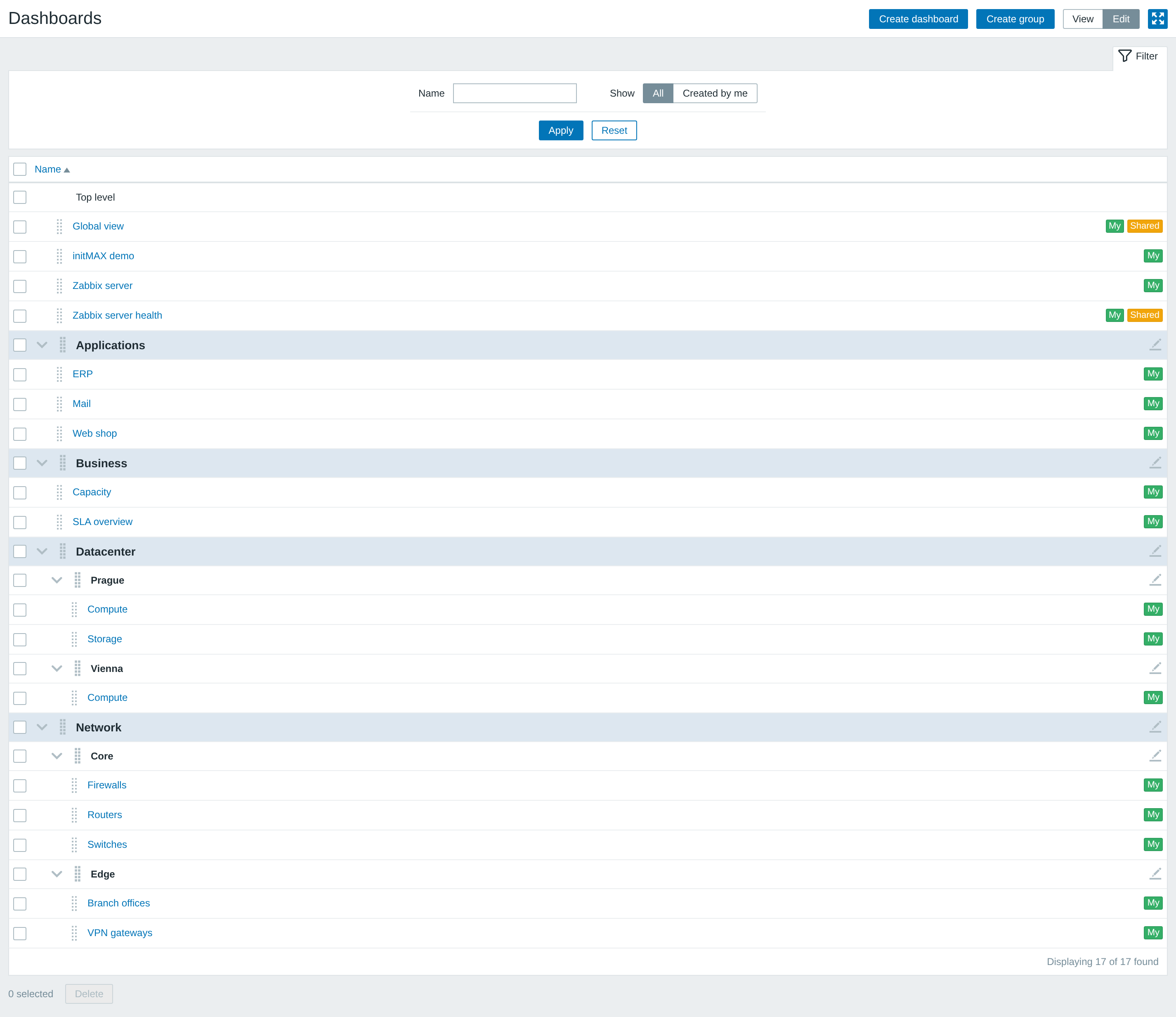
Task: Open the Compute dashboard under Vienna
Action: [x=107, y=697]
